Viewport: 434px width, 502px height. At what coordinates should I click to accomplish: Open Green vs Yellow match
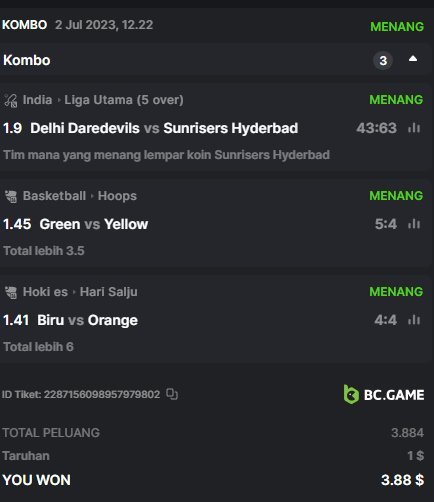pos(94,224)
